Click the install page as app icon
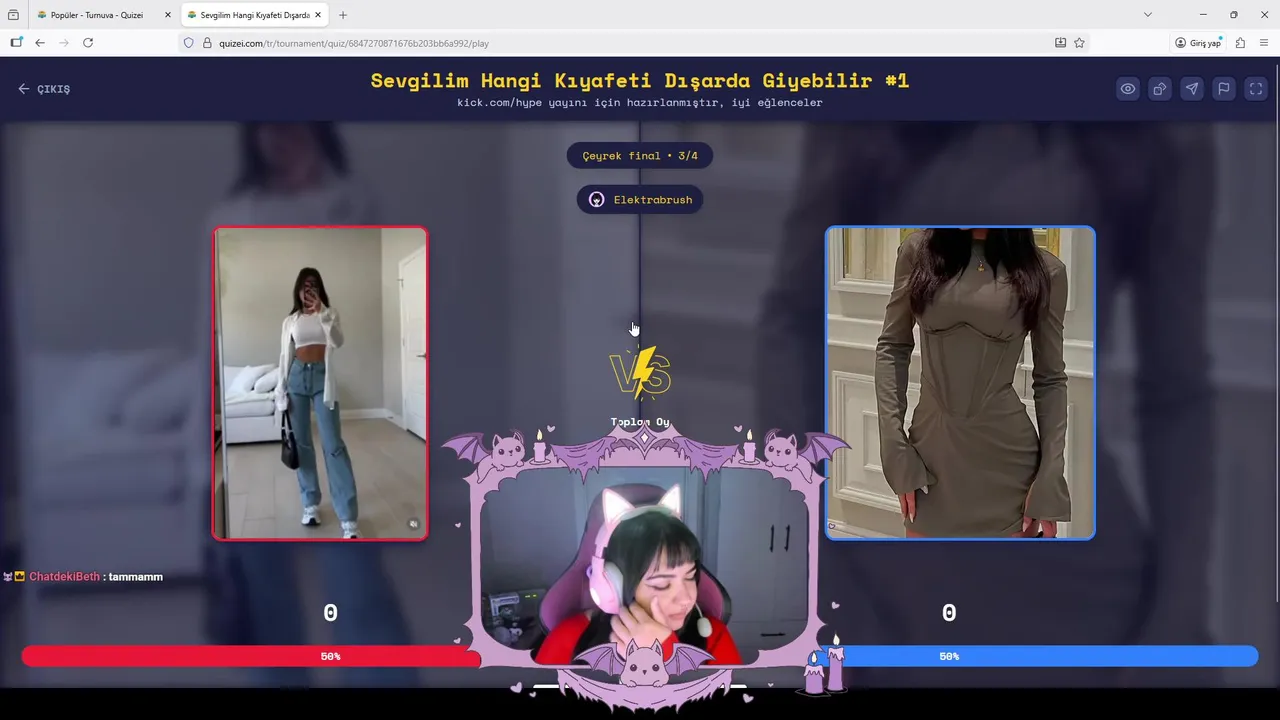 coord(1060,43)
